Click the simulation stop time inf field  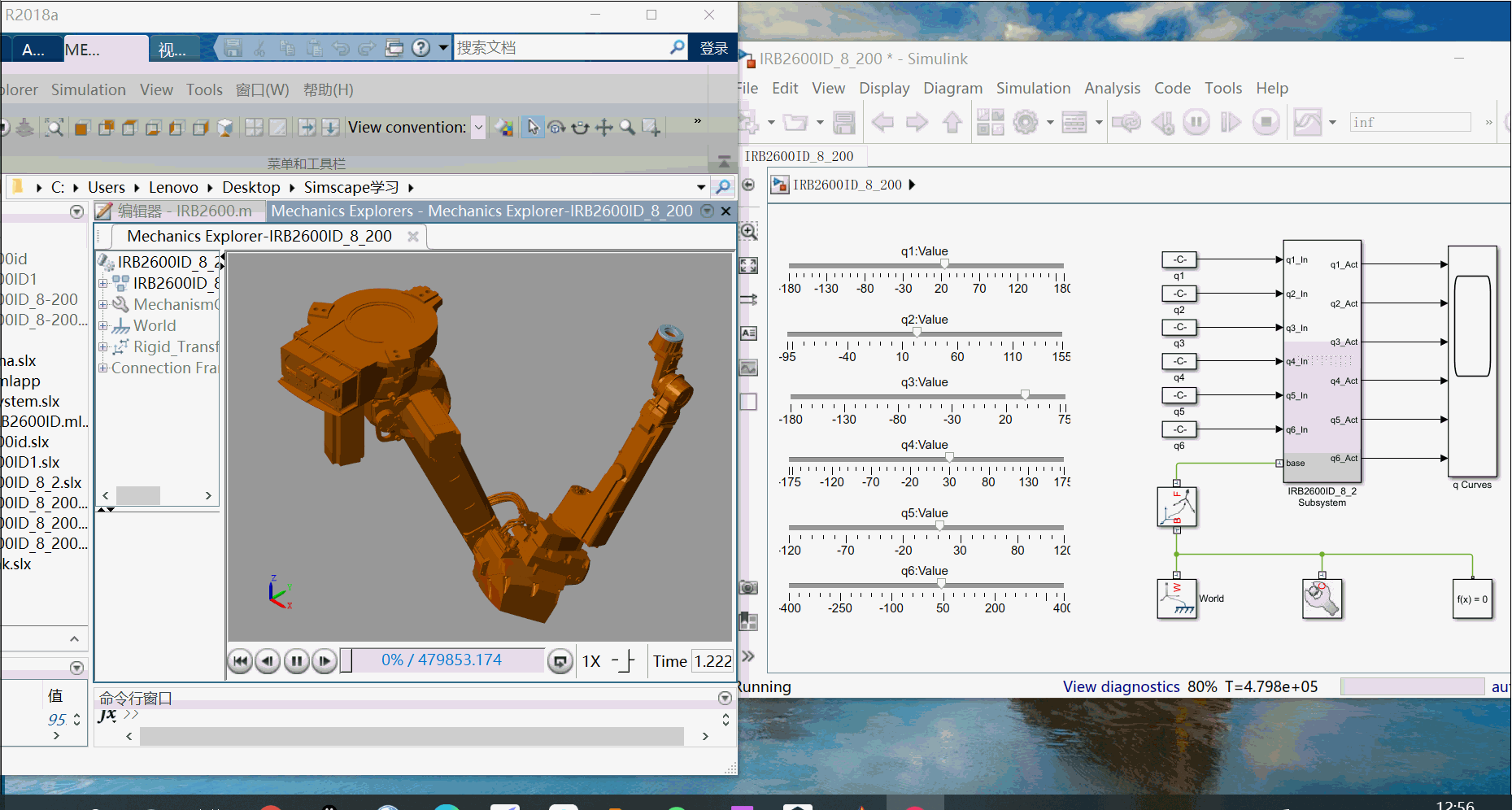tap(1410, 122)
